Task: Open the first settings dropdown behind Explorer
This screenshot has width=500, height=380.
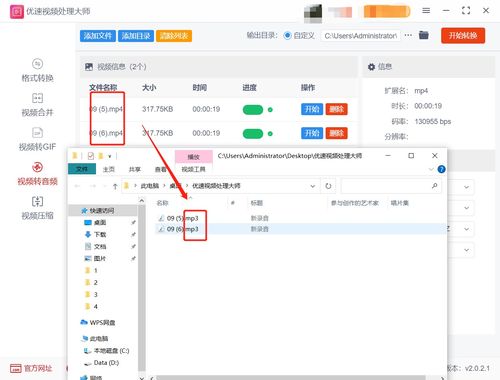Action: click(466, 187)
